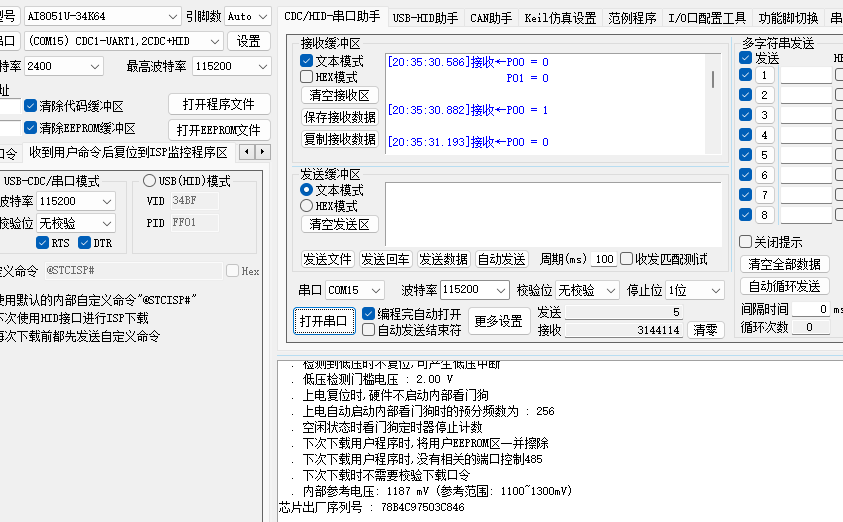Click the VID field 34BF
Screen dimensions: 843x522
[195, 201]
